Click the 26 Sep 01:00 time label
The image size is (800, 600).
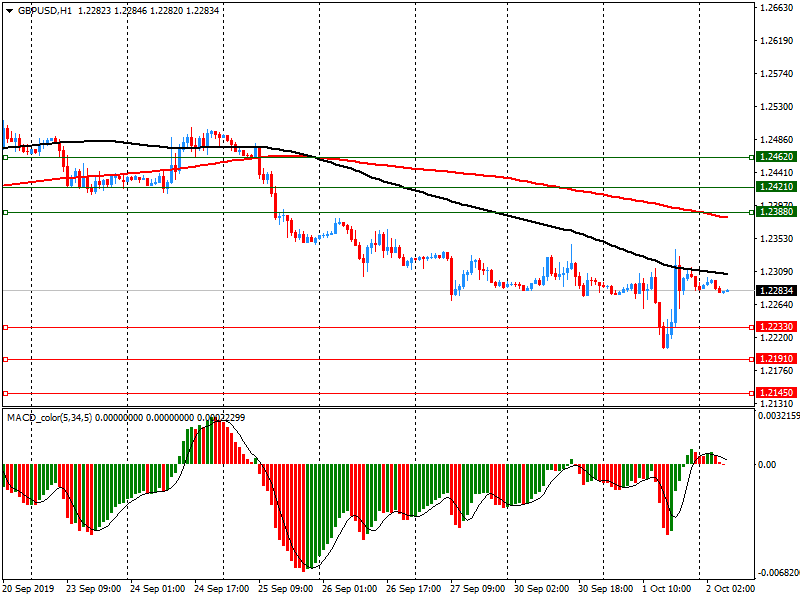[x=350, y=589]
